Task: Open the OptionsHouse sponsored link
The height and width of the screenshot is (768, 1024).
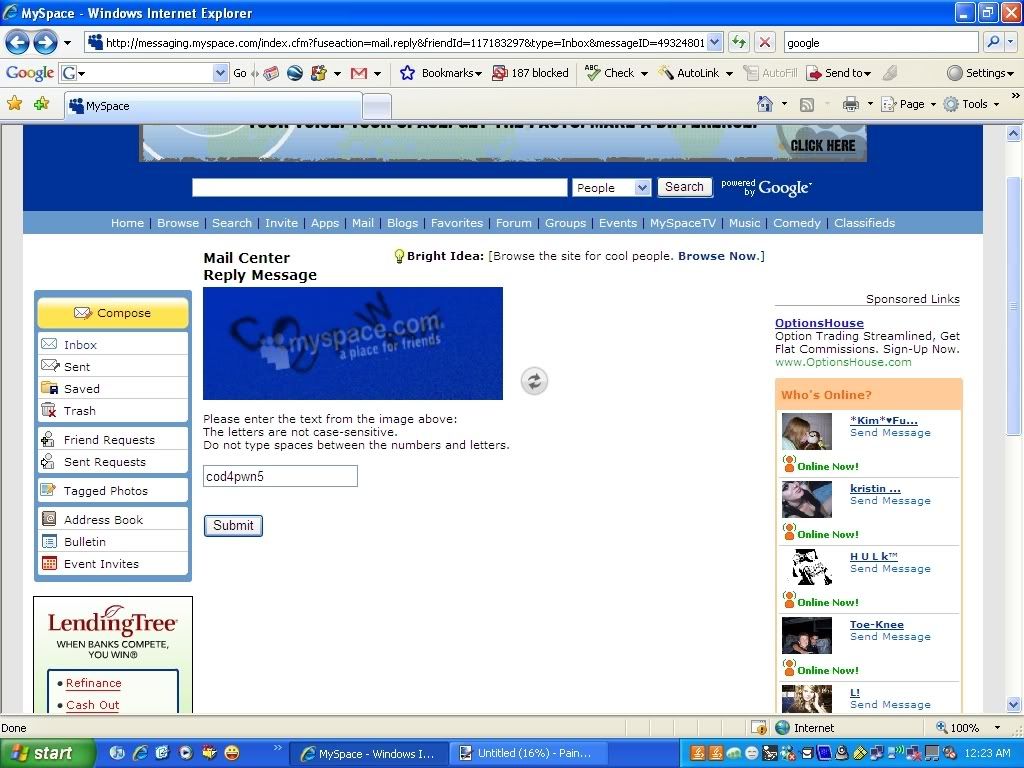Action: coord(819,323)
